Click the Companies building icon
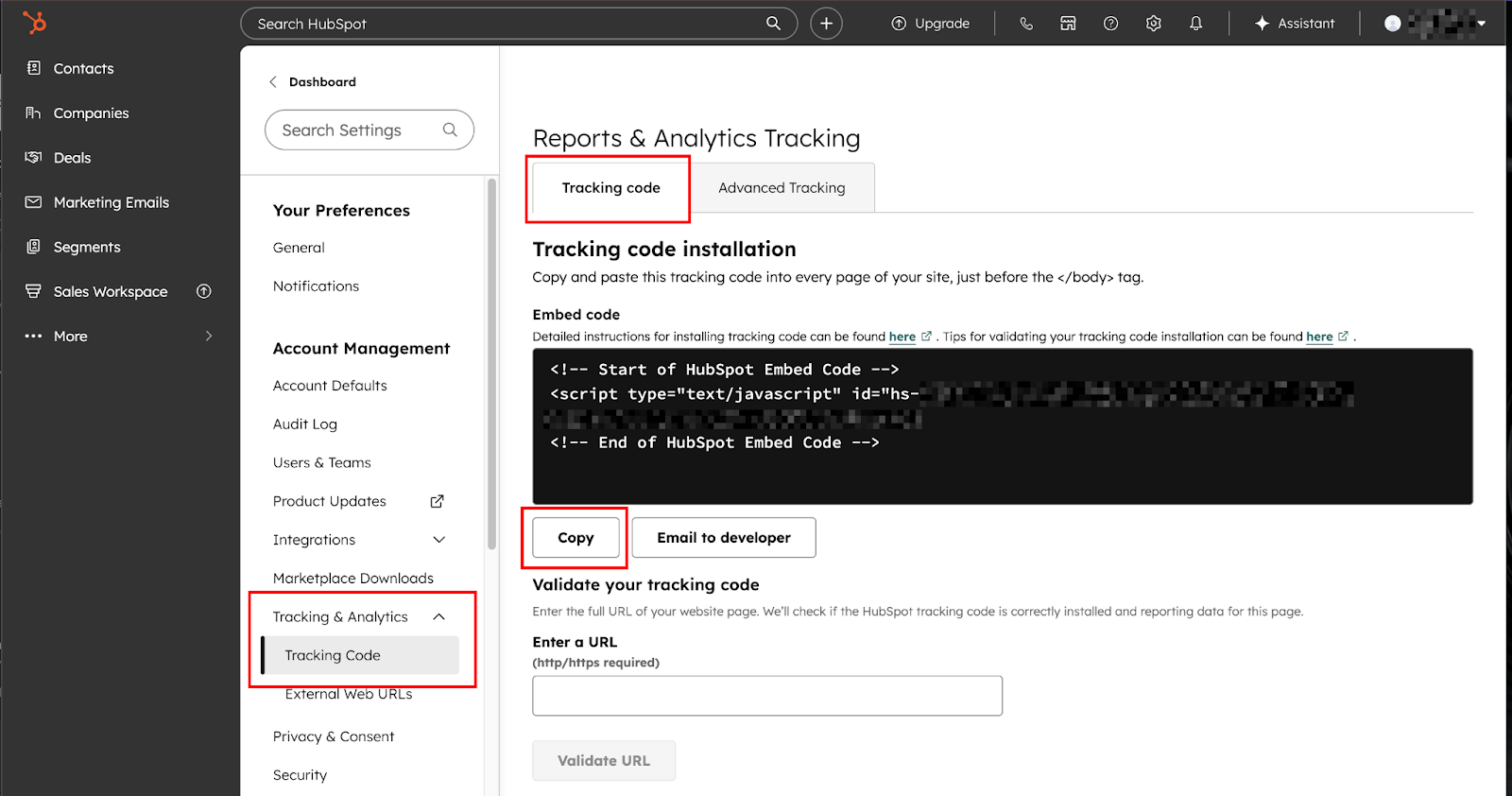Viewport: 1512px width, 796px height. point(34,112)
